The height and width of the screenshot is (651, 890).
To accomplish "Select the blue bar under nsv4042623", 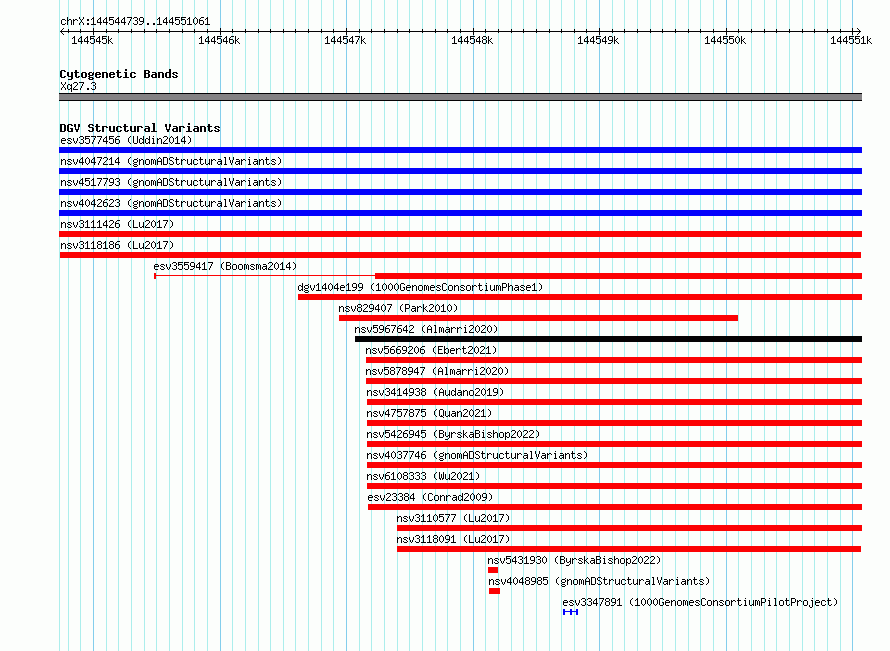I will (x=460, y=213).
